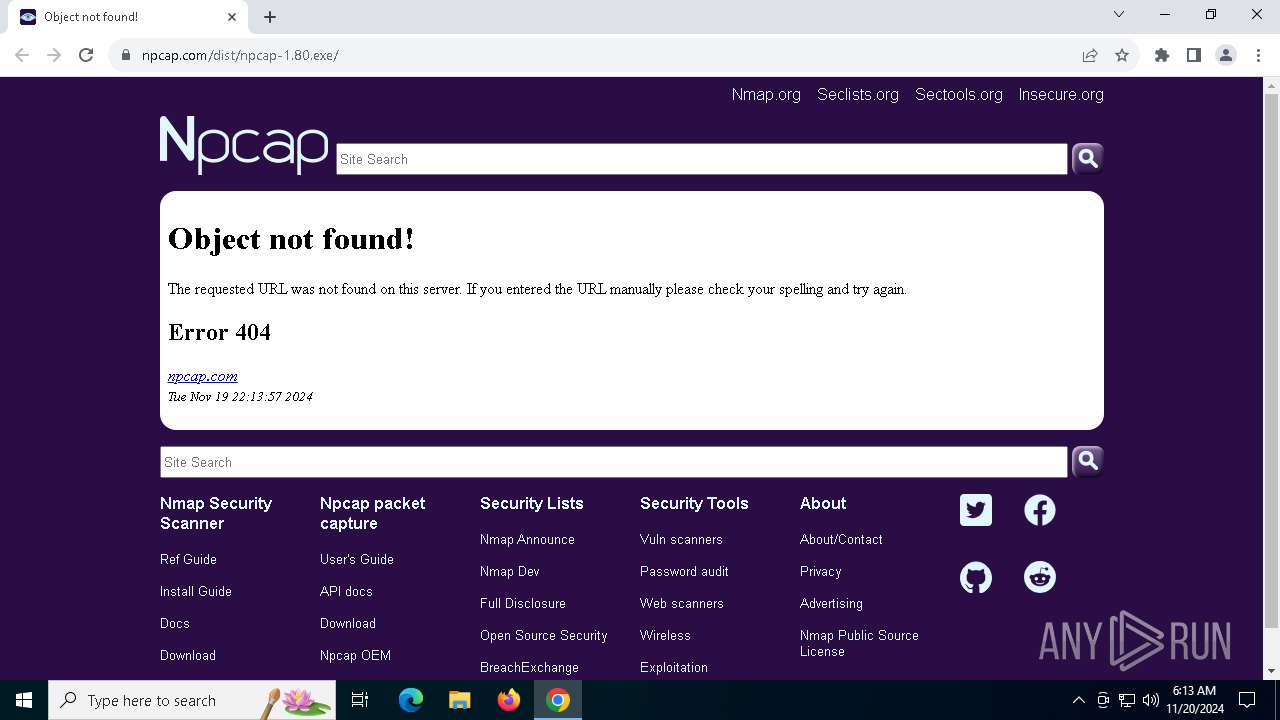
Task: Launch Firefox from taskbar
Action: 509,700
